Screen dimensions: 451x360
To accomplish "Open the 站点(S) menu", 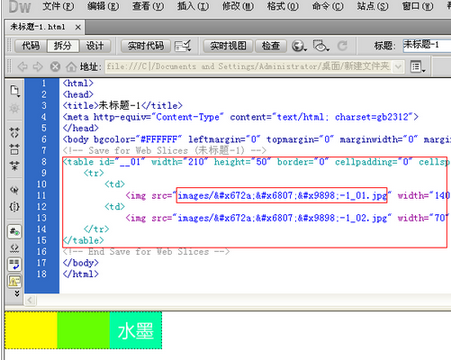I will point(372,6).
